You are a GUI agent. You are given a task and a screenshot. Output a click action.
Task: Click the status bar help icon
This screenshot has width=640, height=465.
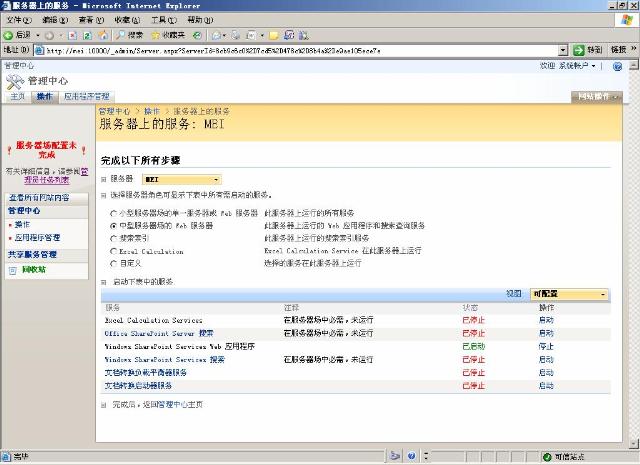(x=411, y=456)
